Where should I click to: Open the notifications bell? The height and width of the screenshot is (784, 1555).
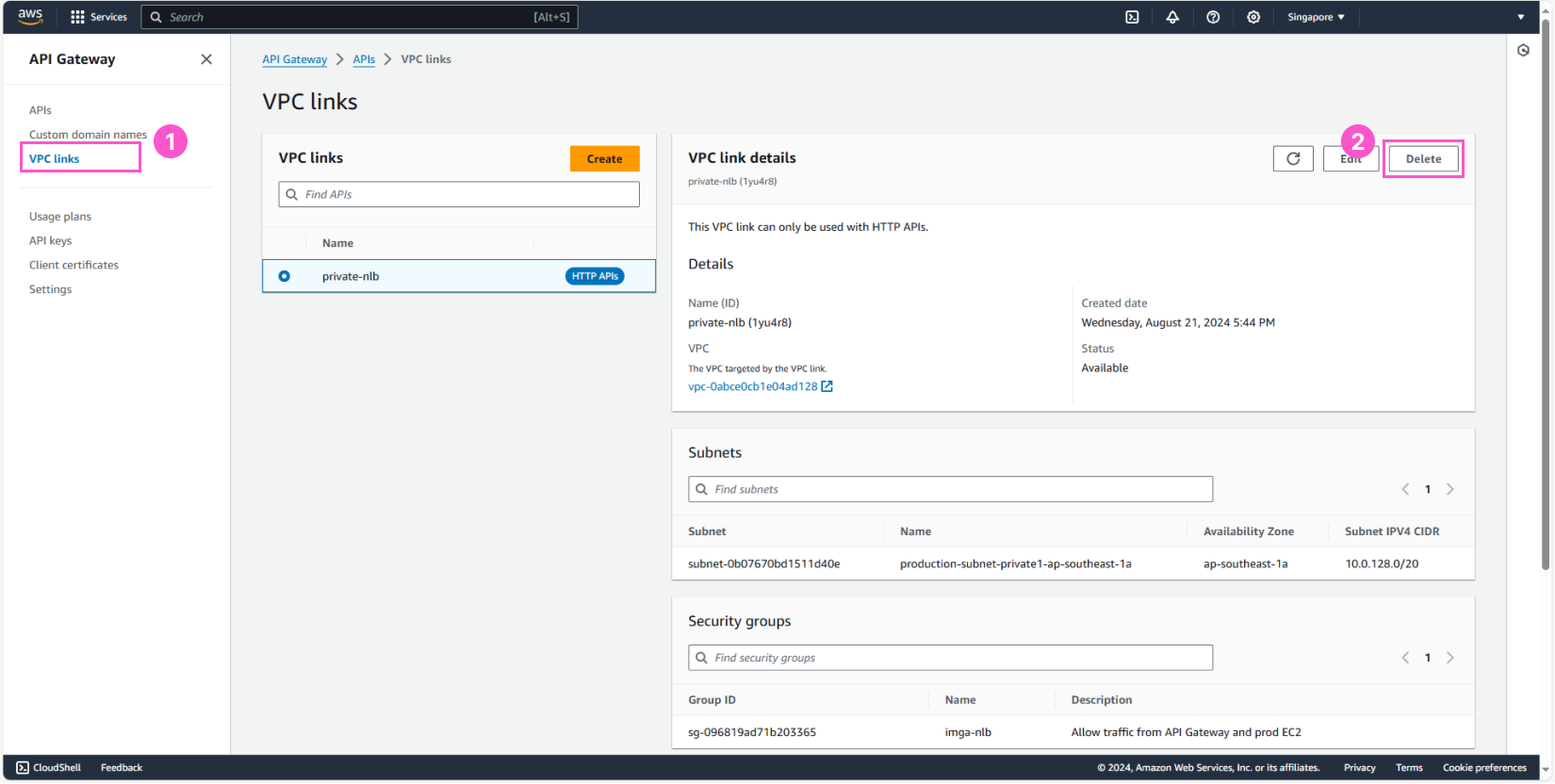pyautogui.click(x=1172, y=17)
